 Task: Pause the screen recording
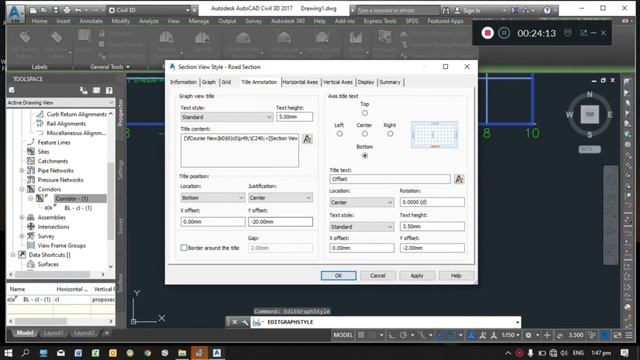click(x=504, y=33)
